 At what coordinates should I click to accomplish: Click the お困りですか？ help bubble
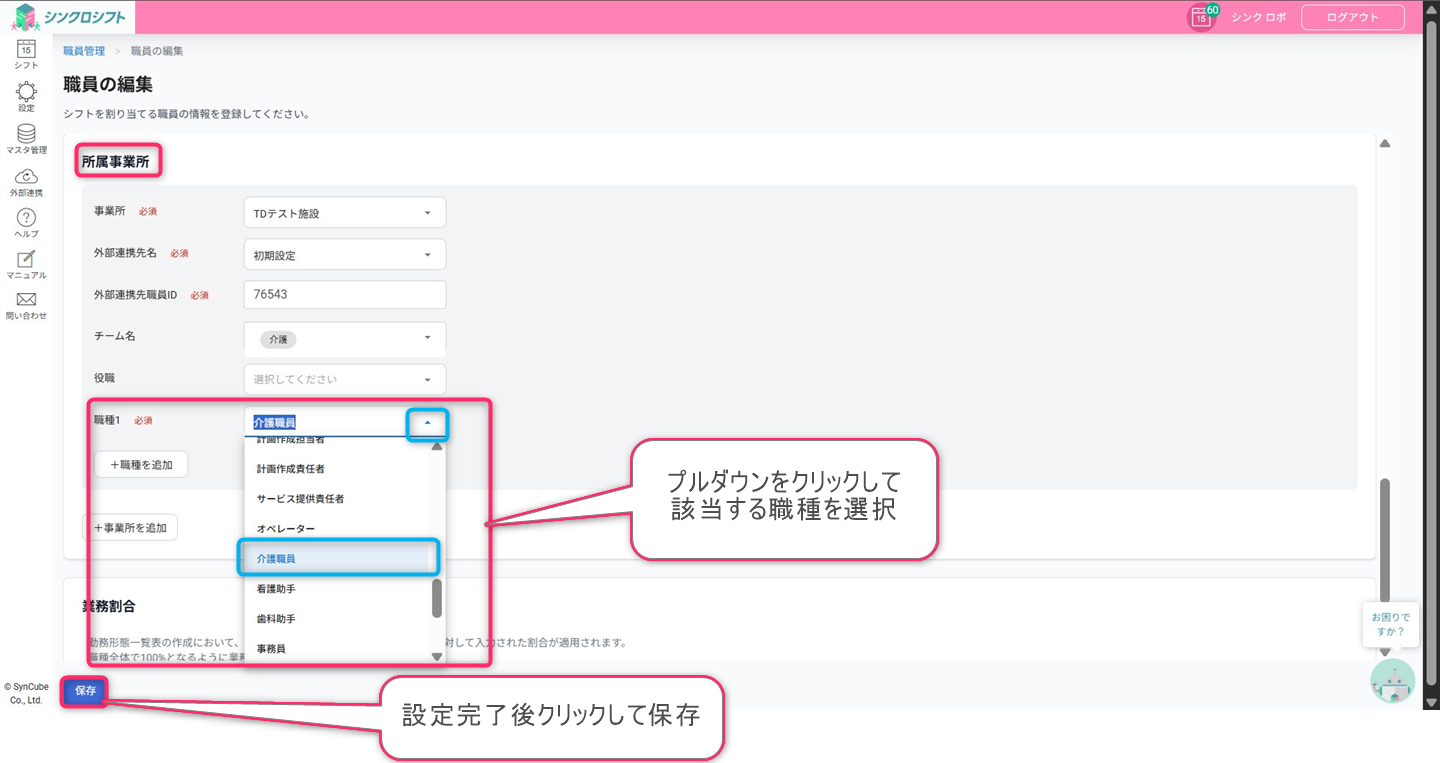1391,624
